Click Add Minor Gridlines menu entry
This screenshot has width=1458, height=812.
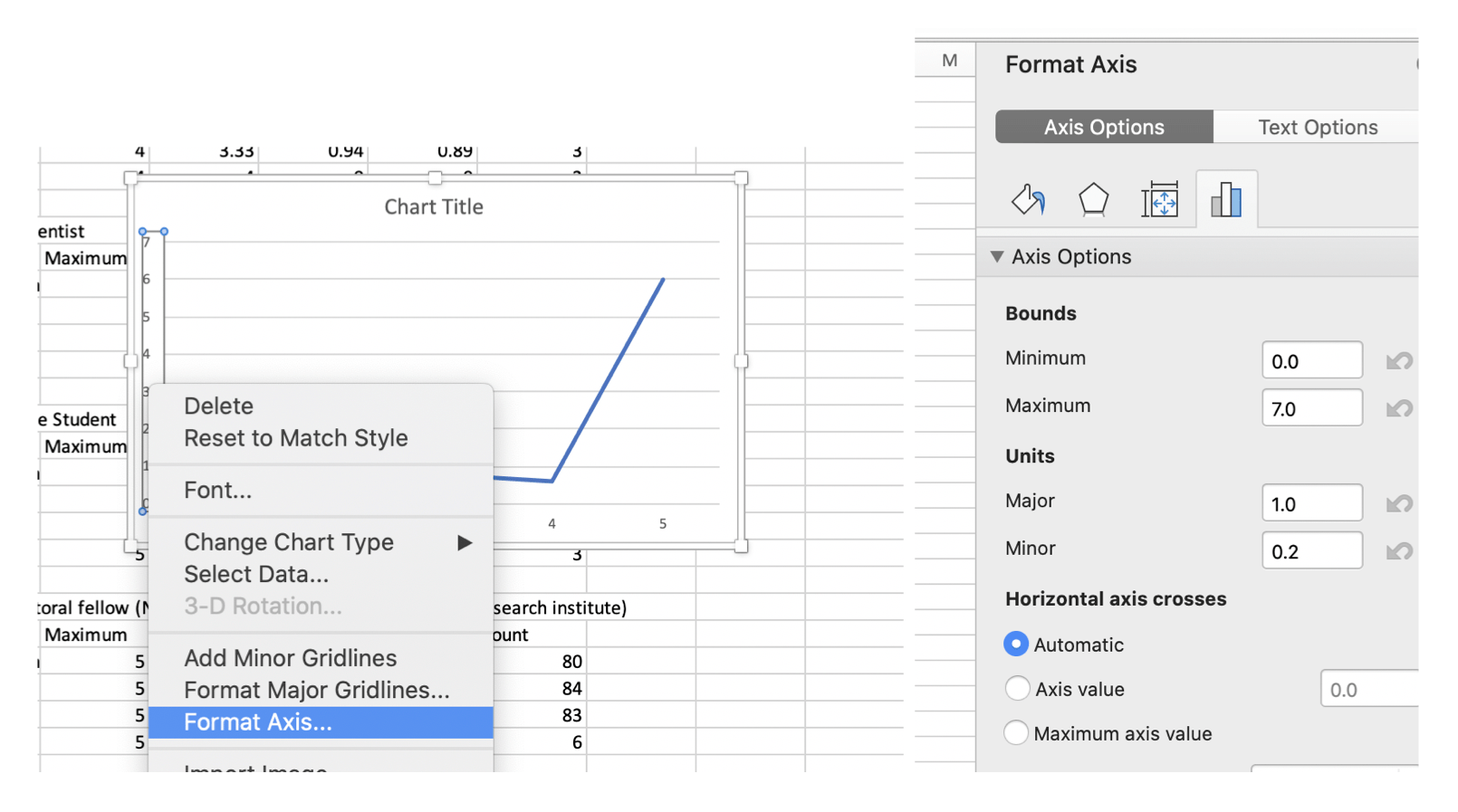click(290, 658)
